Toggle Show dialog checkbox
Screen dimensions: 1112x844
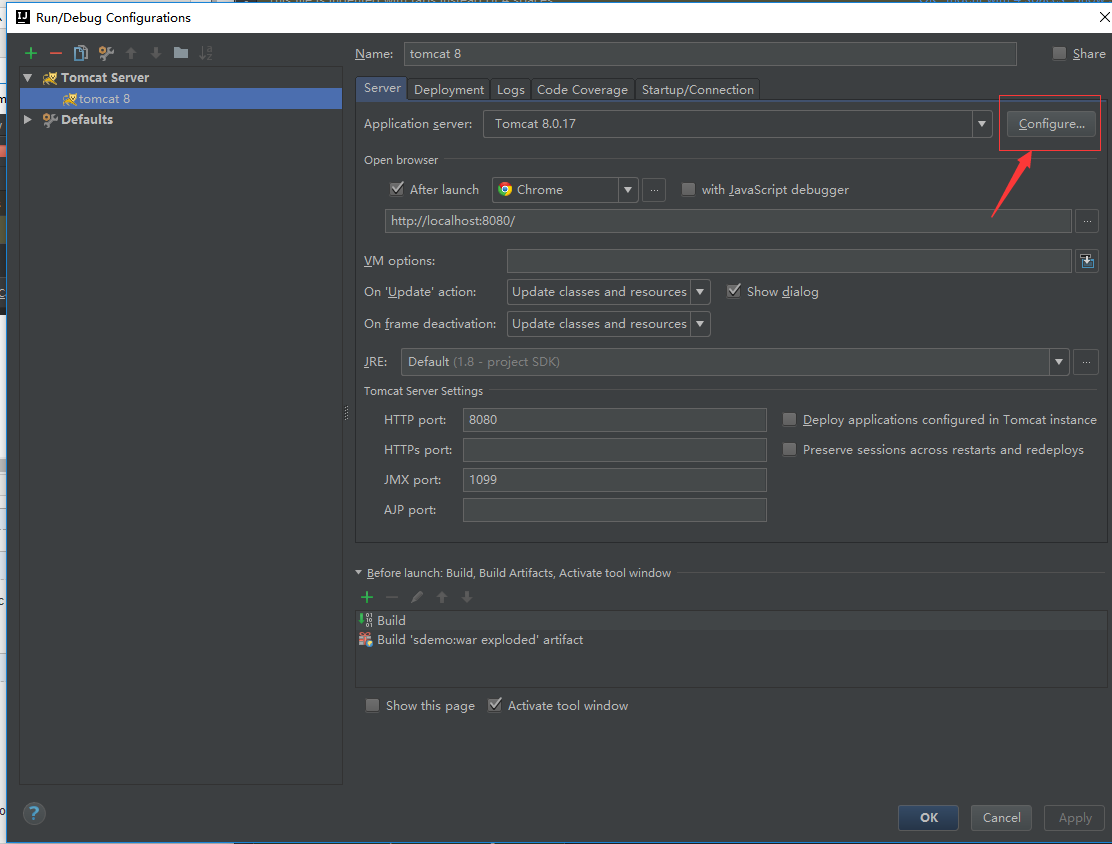point(734,291)
